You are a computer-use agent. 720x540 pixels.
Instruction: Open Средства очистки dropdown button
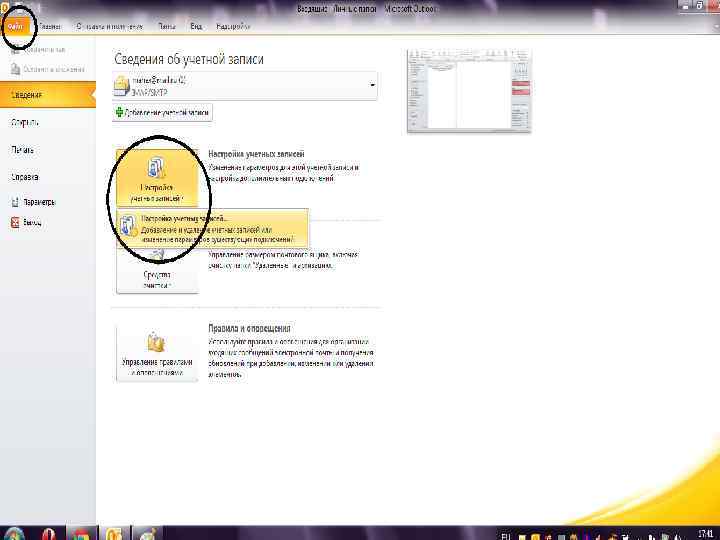pos(157,272)
